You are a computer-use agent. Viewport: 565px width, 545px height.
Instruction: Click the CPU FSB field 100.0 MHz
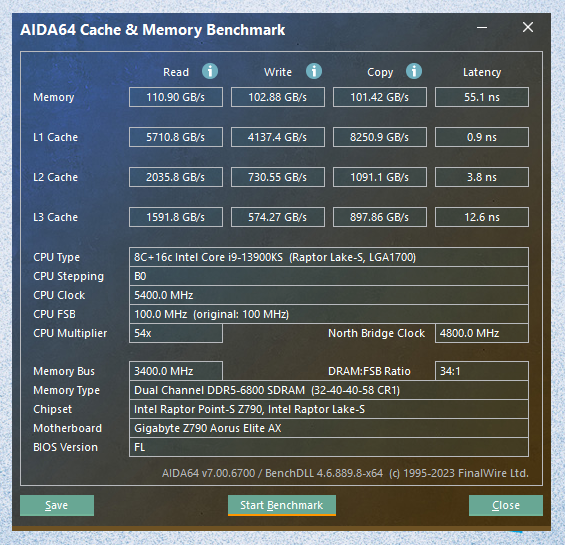pyautogui.click(x=329, y=314)
